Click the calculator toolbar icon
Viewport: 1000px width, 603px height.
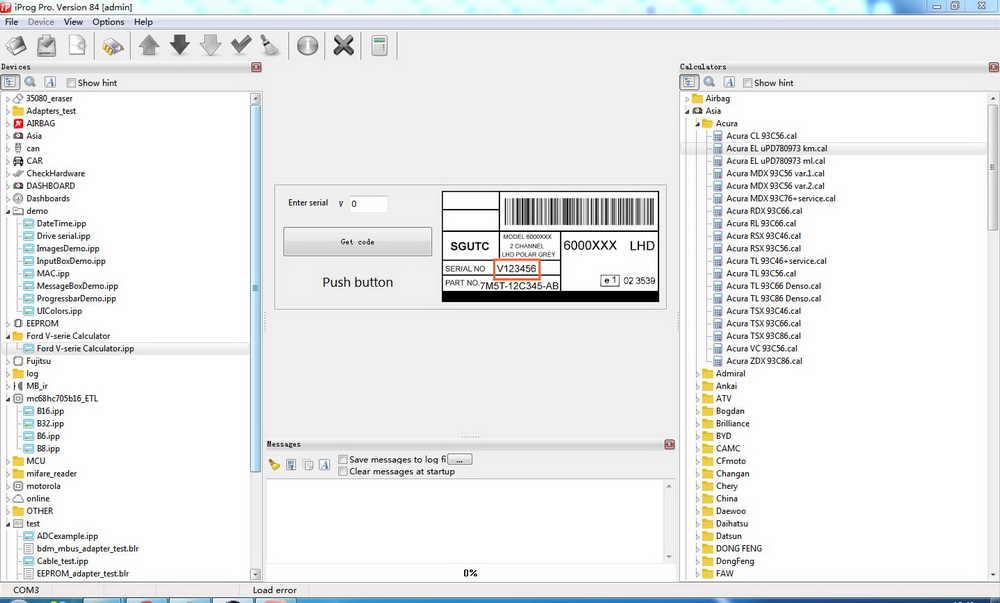pyautogui.click(x=379, y=46)
